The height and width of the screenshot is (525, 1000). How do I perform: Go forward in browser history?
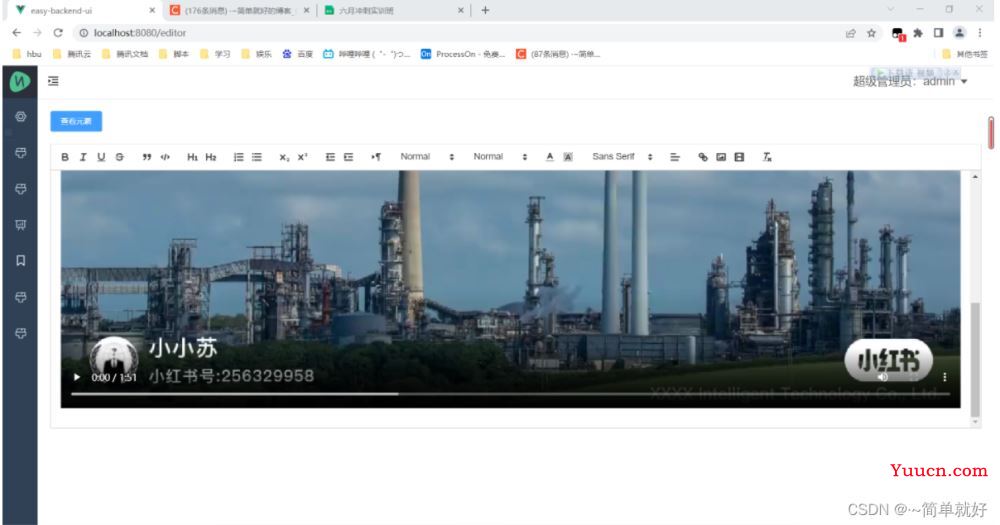[37, 33]
